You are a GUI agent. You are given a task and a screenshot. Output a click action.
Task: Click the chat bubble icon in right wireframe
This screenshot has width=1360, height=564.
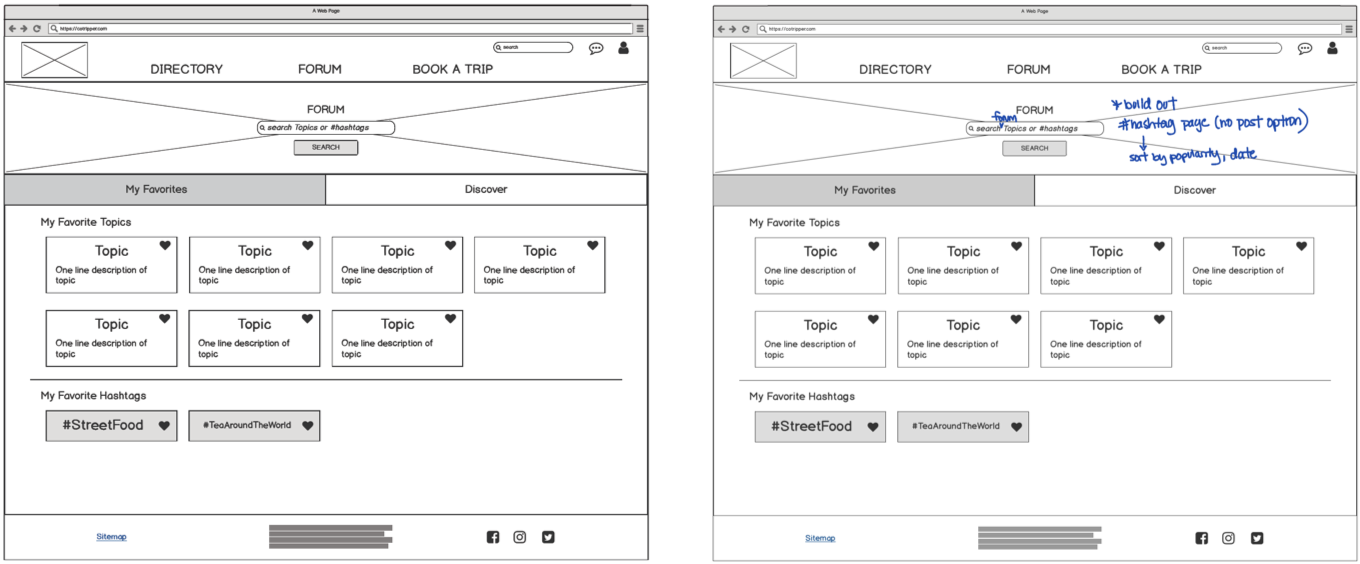1305,48
